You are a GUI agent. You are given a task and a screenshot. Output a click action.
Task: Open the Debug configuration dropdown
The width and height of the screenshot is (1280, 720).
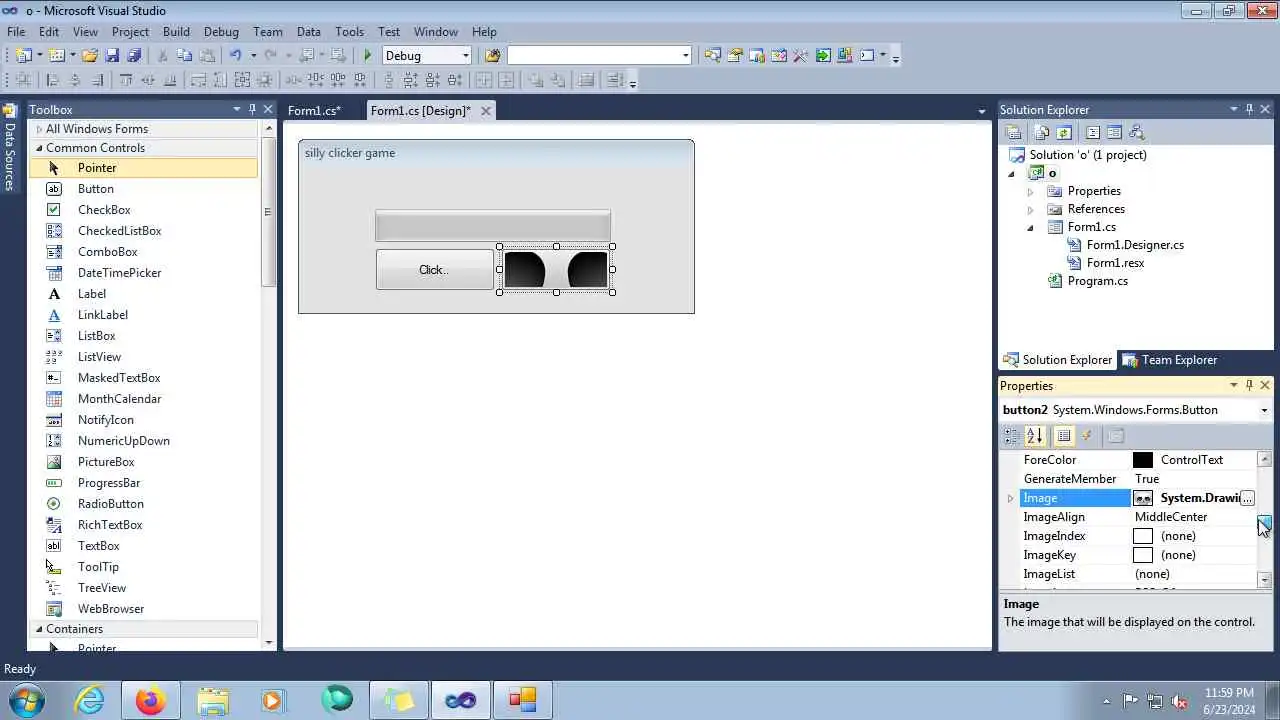pos(465,56)
